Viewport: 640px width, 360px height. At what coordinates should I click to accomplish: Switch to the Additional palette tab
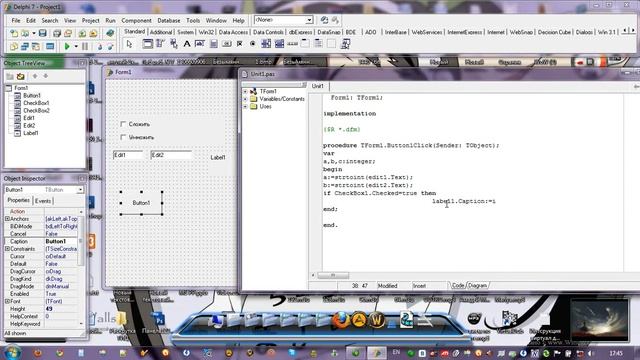(x=161, y=32)
